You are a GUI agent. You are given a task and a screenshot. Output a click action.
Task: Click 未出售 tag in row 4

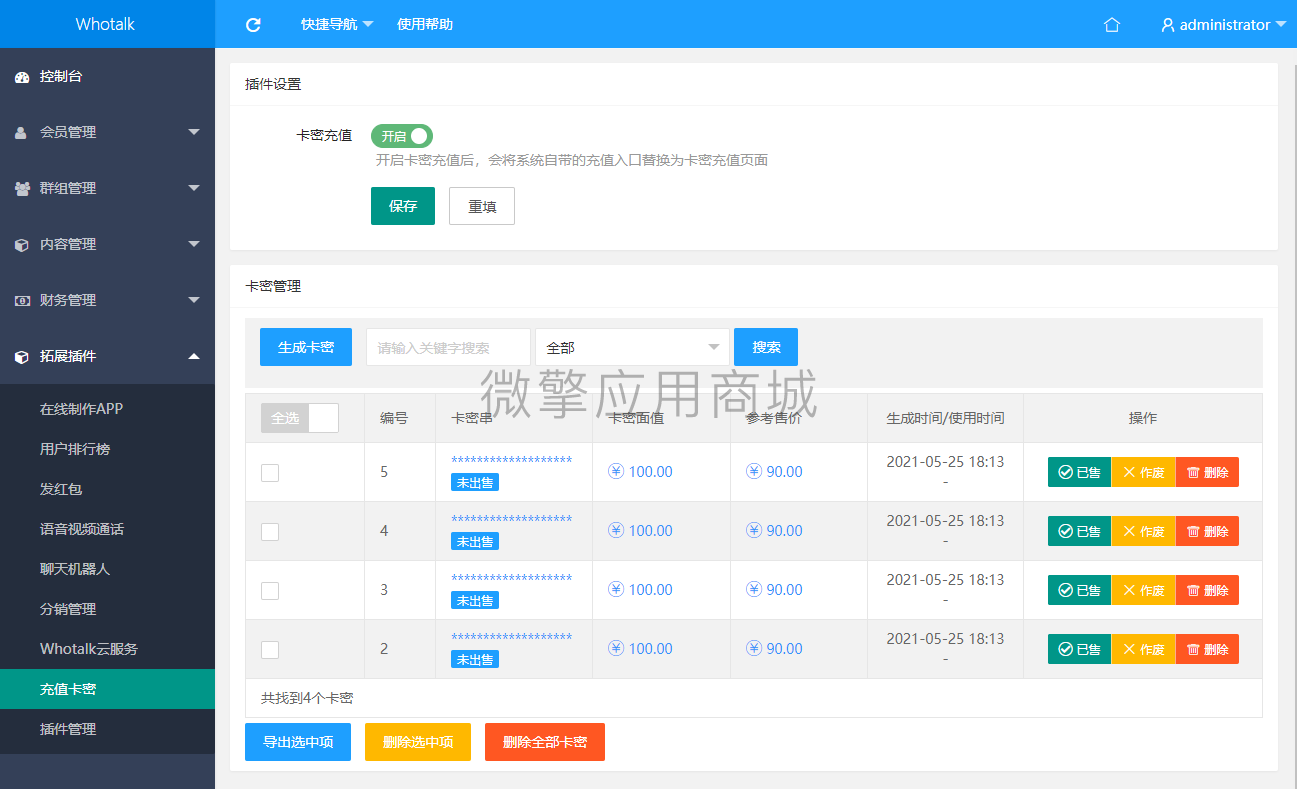[x=475, y=542]
